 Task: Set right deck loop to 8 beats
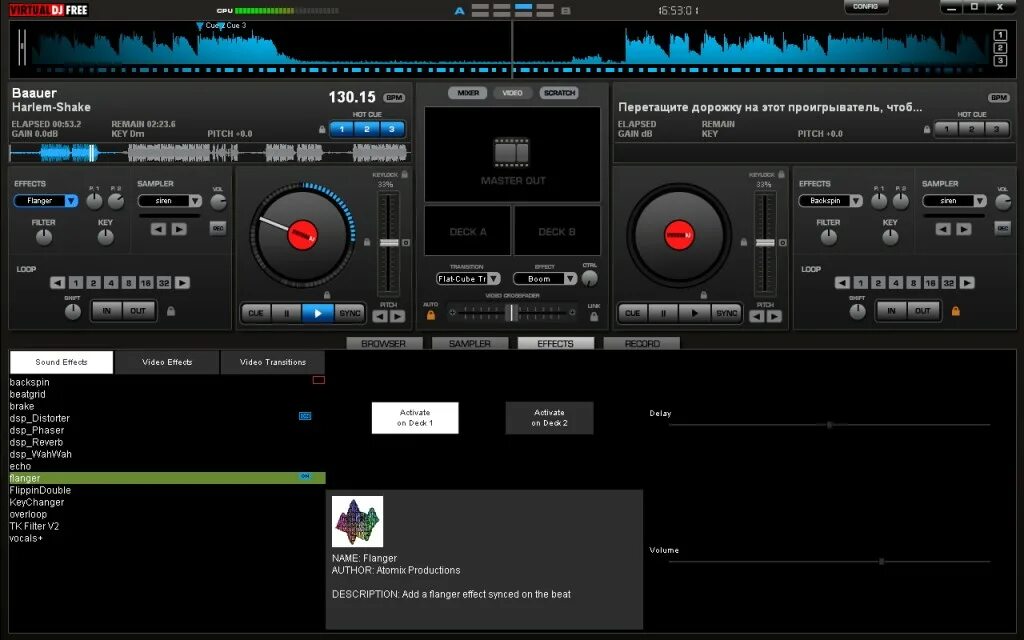click(x=914, y=283)
